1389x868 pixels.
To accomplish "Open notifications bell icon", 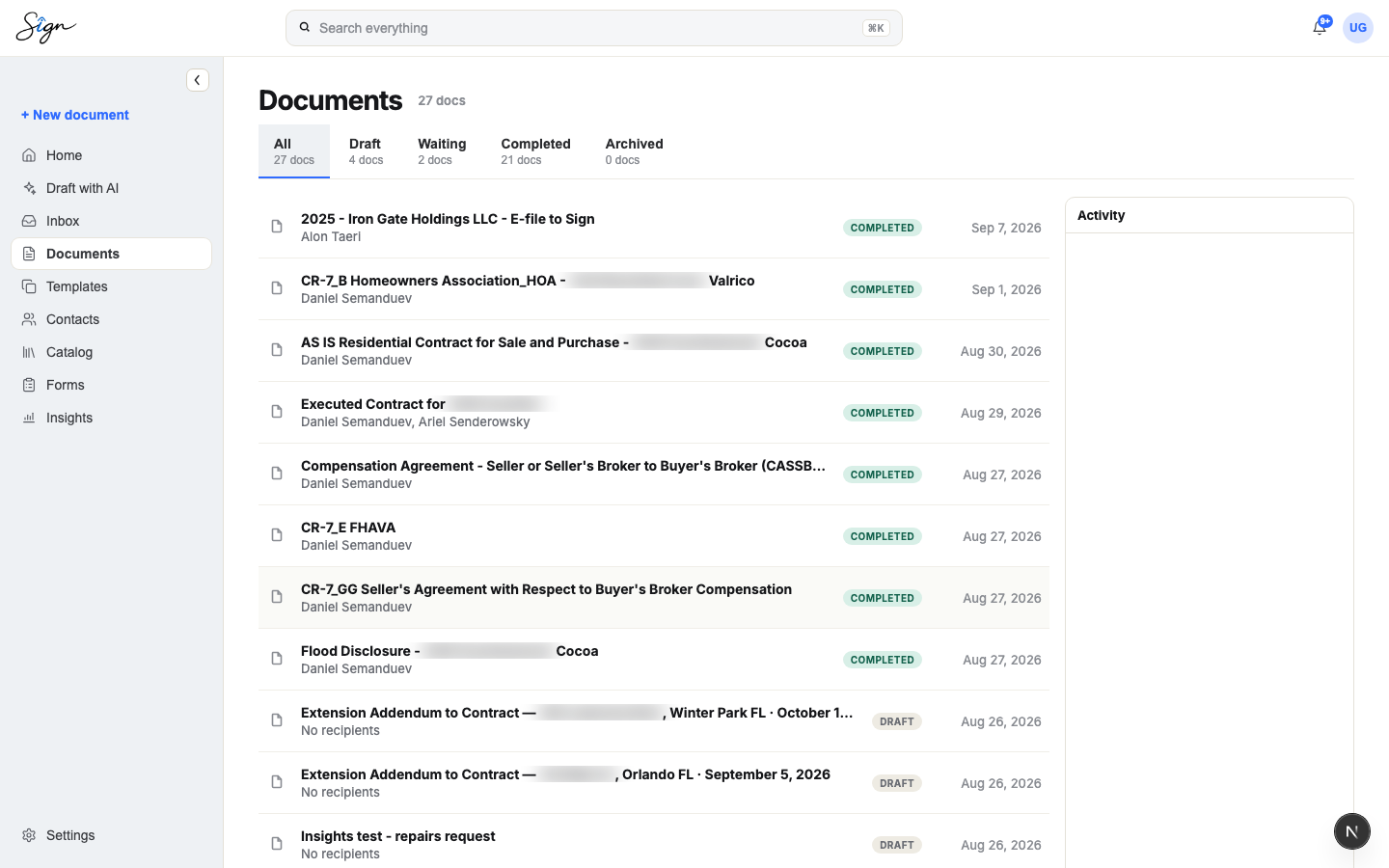I will [1320, 28].
